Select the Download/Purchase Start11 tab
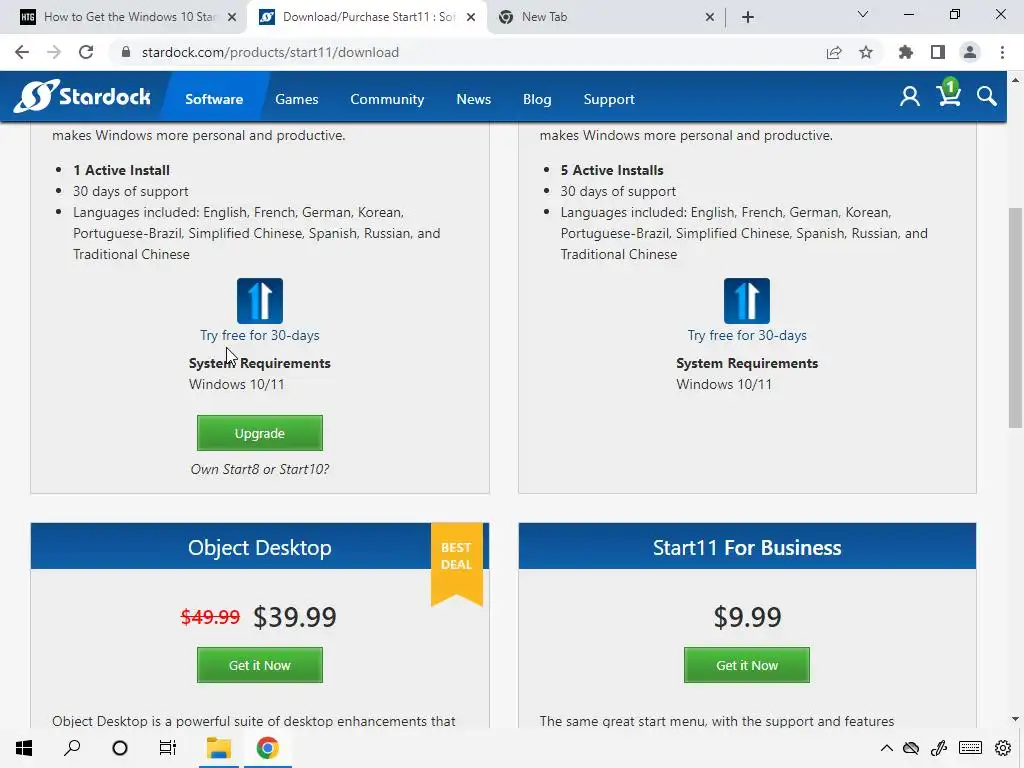 click(366, 17)
